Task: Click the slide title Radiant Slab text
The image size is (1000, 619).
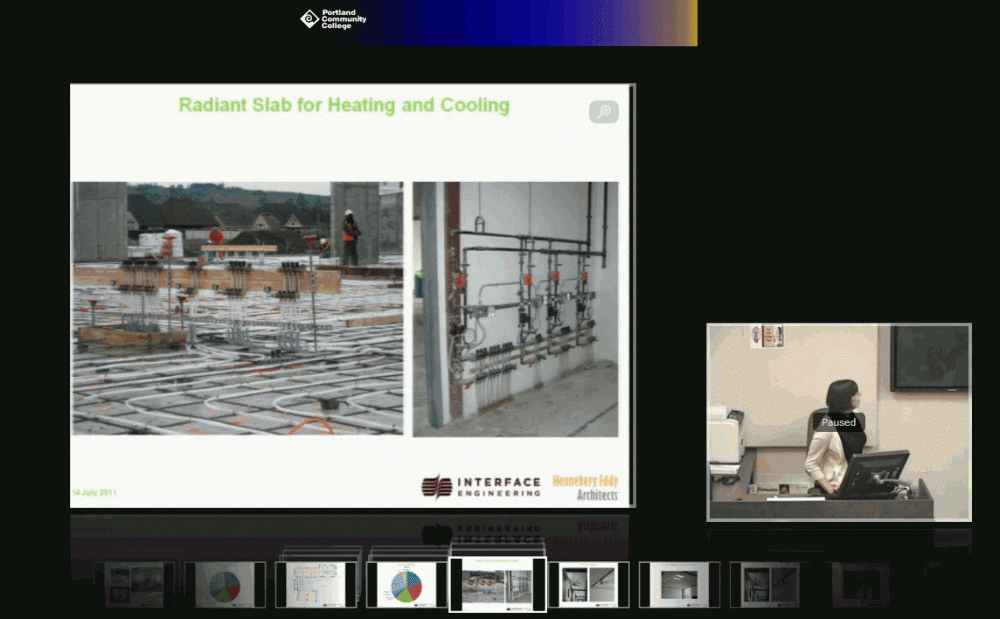Action: pyautogui.click(x=343, y=105)
